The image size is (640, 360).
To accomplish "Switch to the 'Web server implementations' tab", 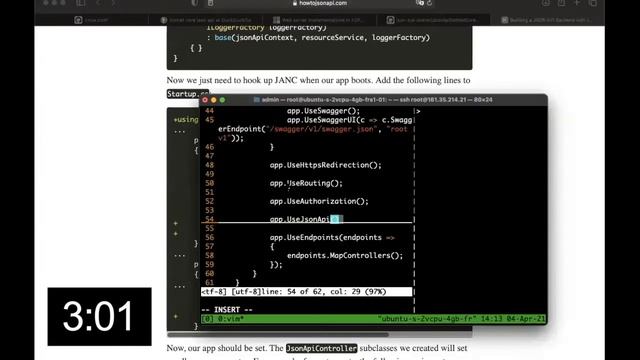I will click(320, 20).
